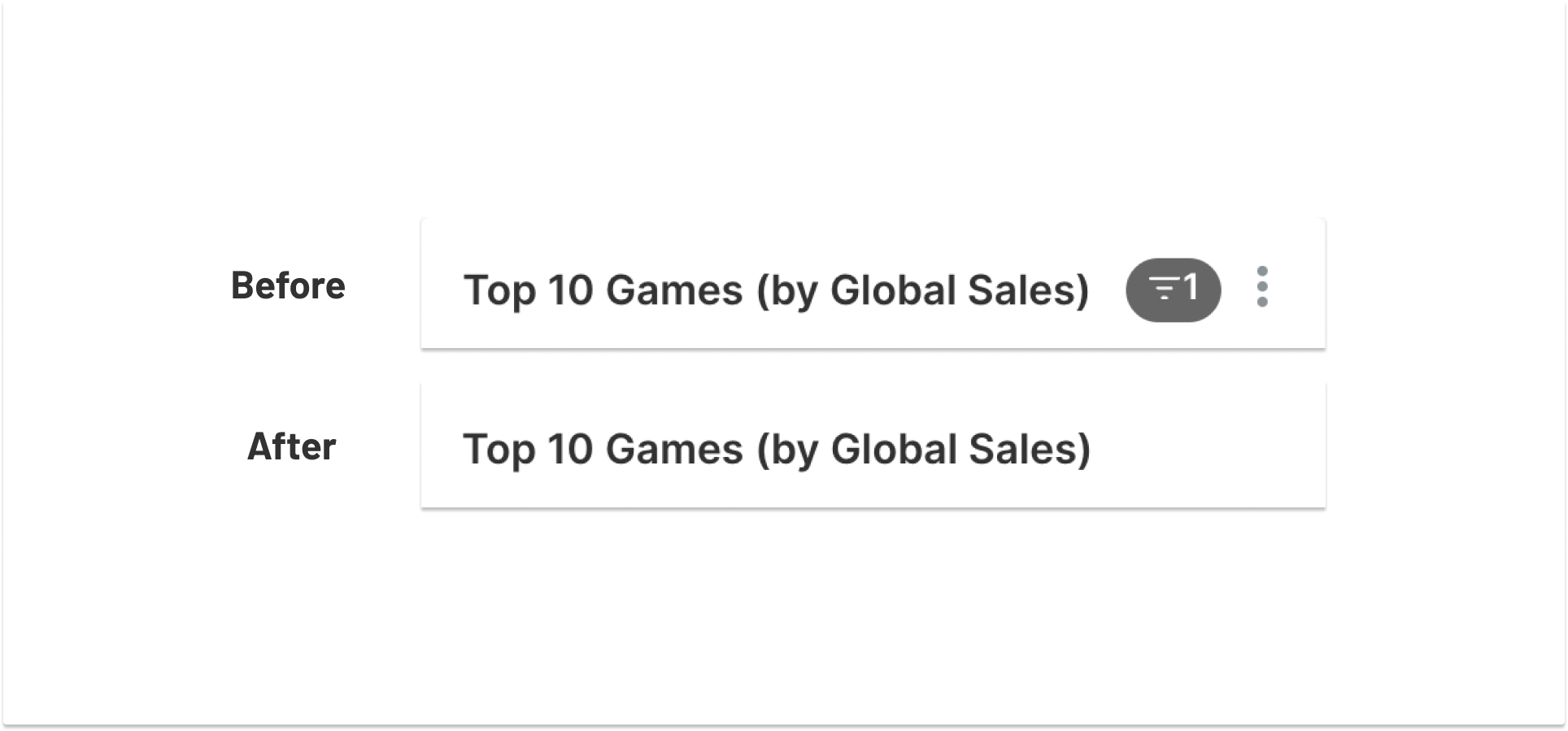Click the filter count badge in Before card
The width and height of the screenshot is (1568, 731).
click(x=1173, y=289)
